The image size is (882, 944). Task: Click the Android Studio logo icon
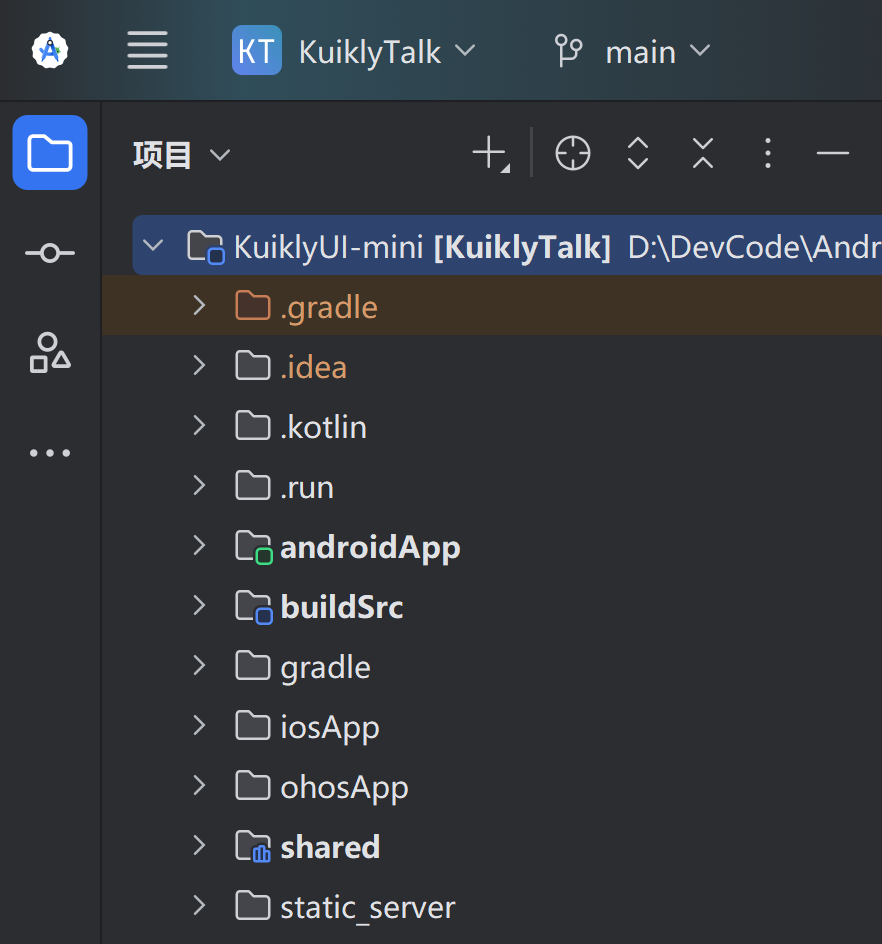click(50, 51)
